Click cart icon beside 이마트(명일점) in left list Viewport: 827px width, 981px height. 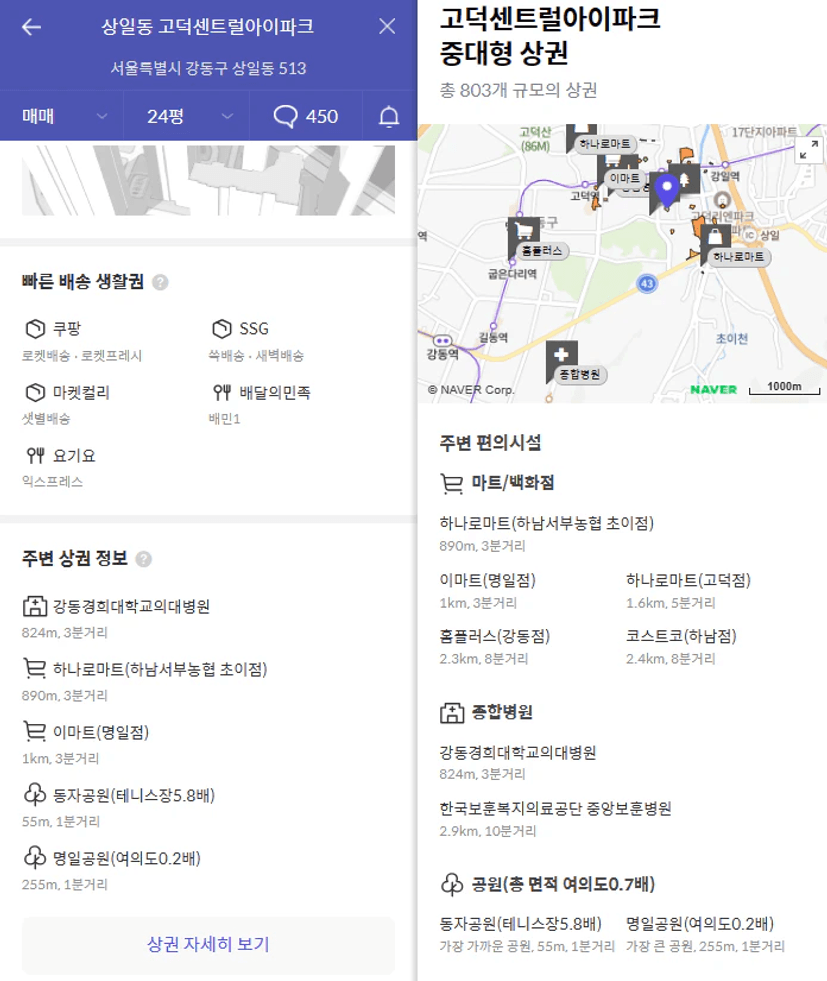pos(35,731)
